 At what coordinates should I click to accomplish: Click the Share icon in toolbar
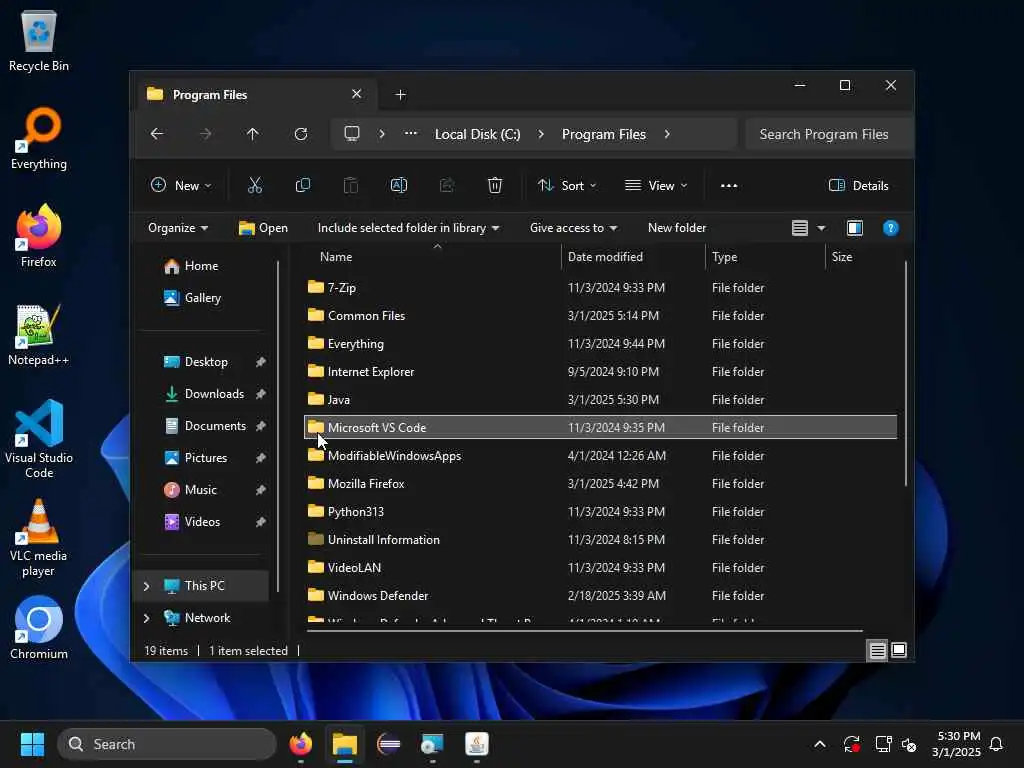coord(447,185)
